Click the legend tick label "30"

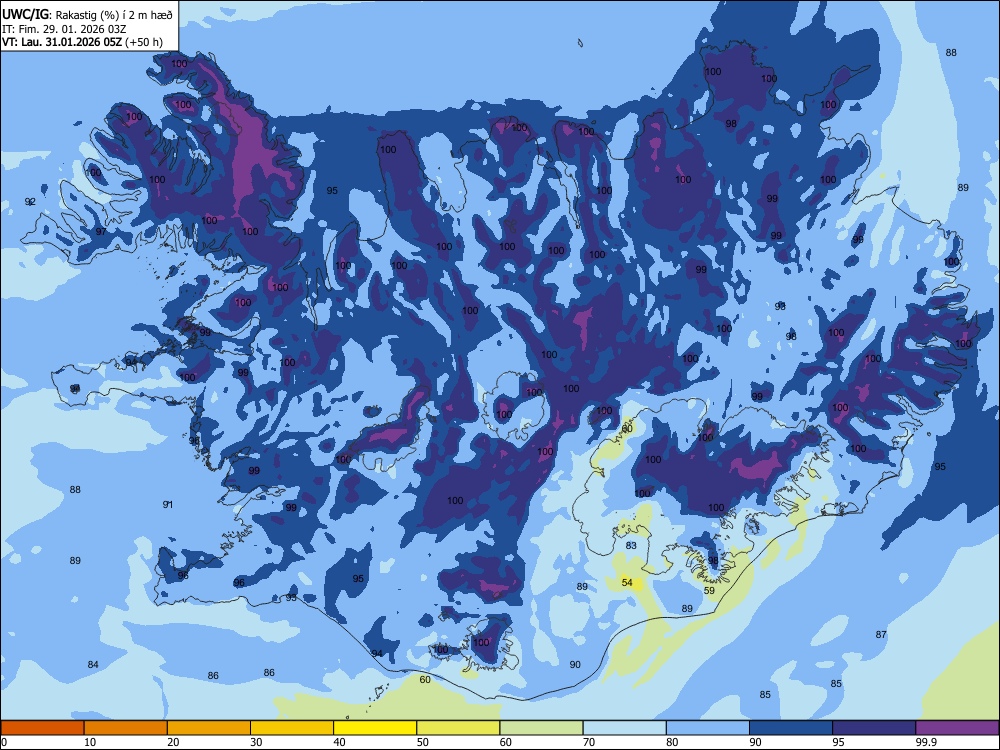[x=256, y=742]
